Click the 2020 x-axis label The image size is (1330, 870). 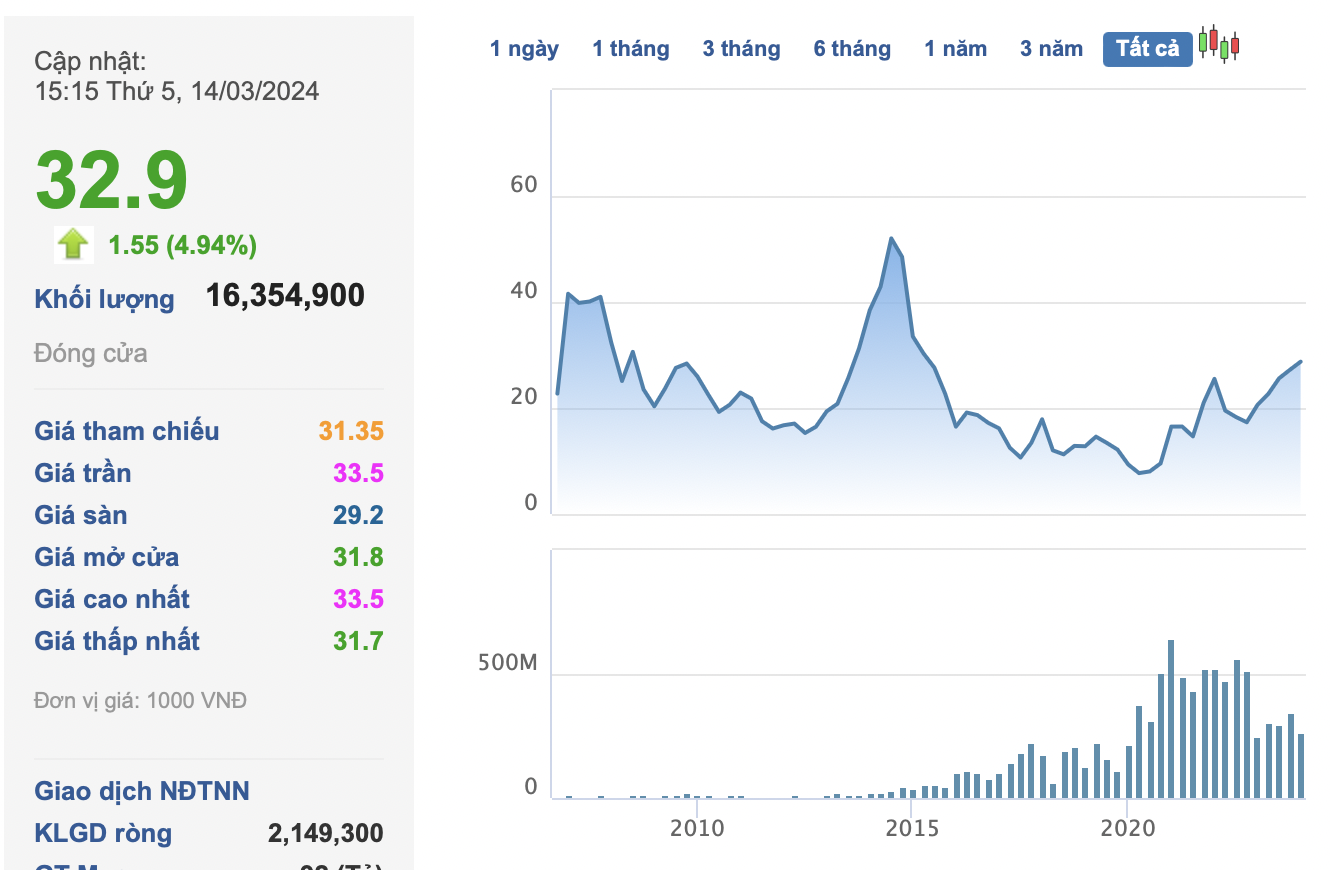click(x=1128, y=828)
